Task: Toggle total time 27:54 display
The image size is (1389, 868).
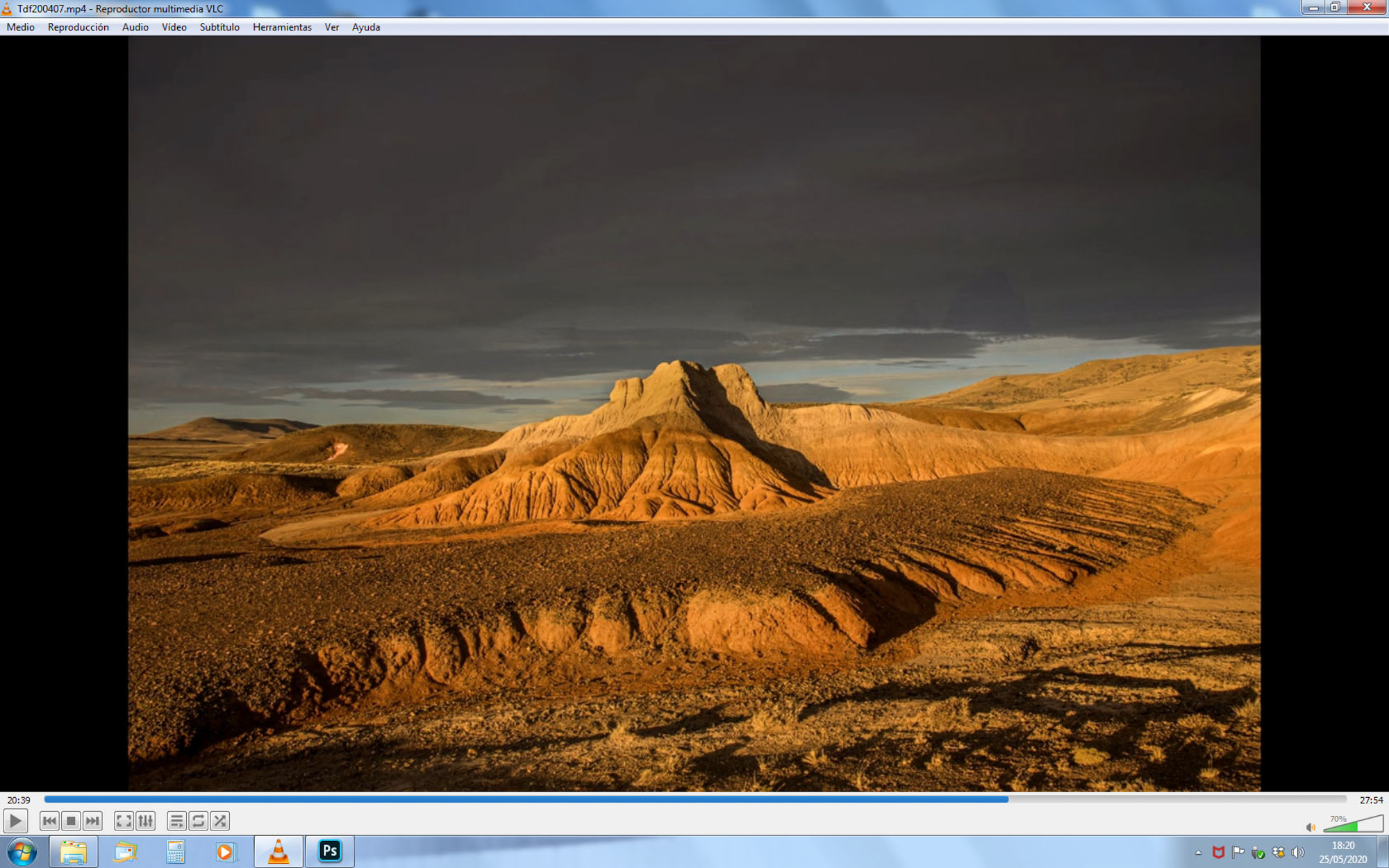Action: pyautogui.click(x=1371, y=800)
